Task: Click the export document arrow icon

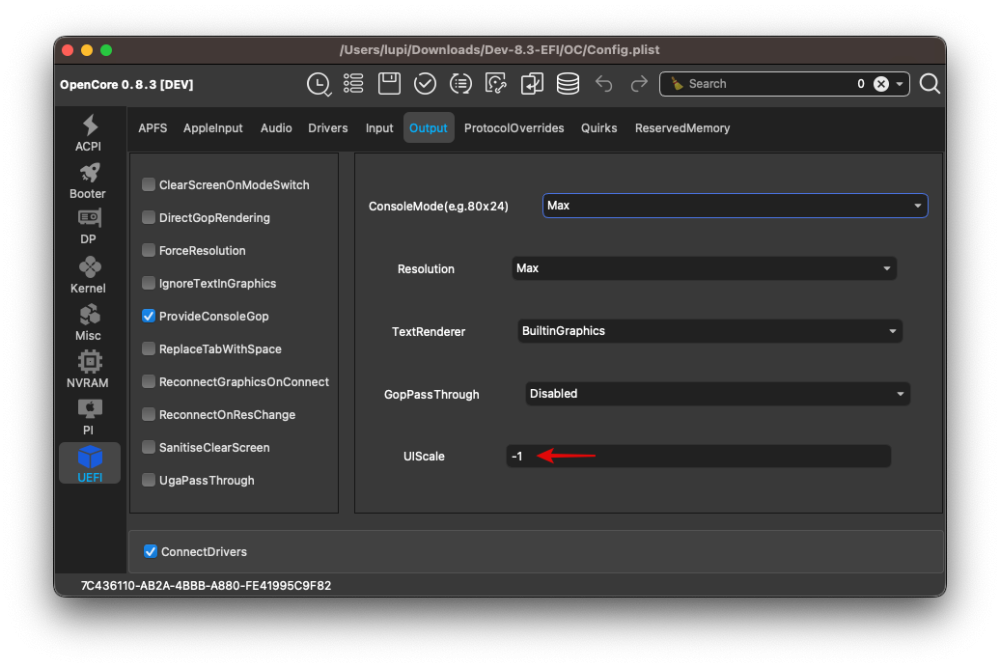Action: click(x=531, y=84)
